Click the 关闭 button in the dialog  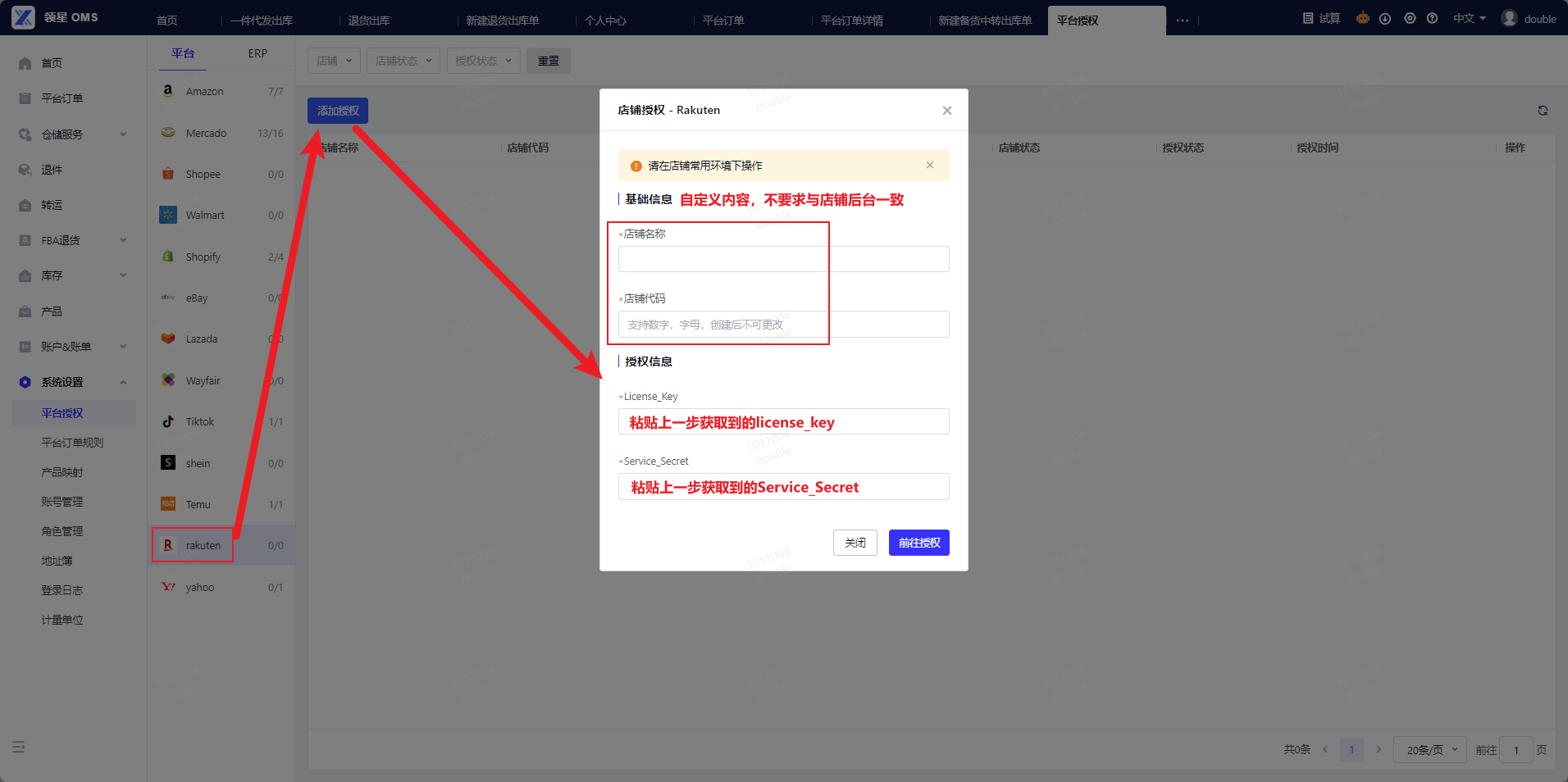855,543
